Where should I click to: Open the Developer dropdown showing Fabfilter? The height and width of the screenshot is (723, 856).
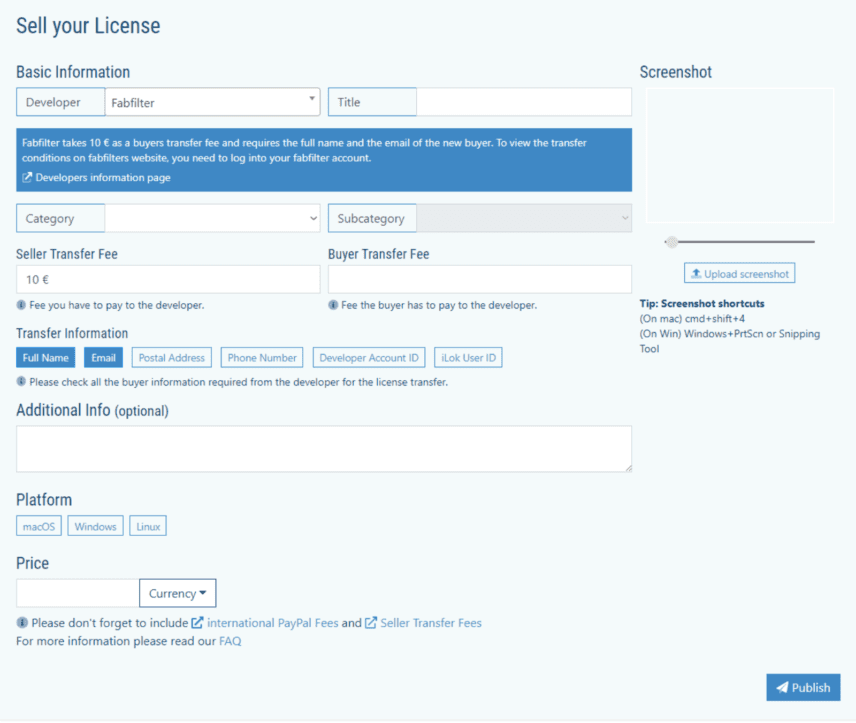coord(213,102)
